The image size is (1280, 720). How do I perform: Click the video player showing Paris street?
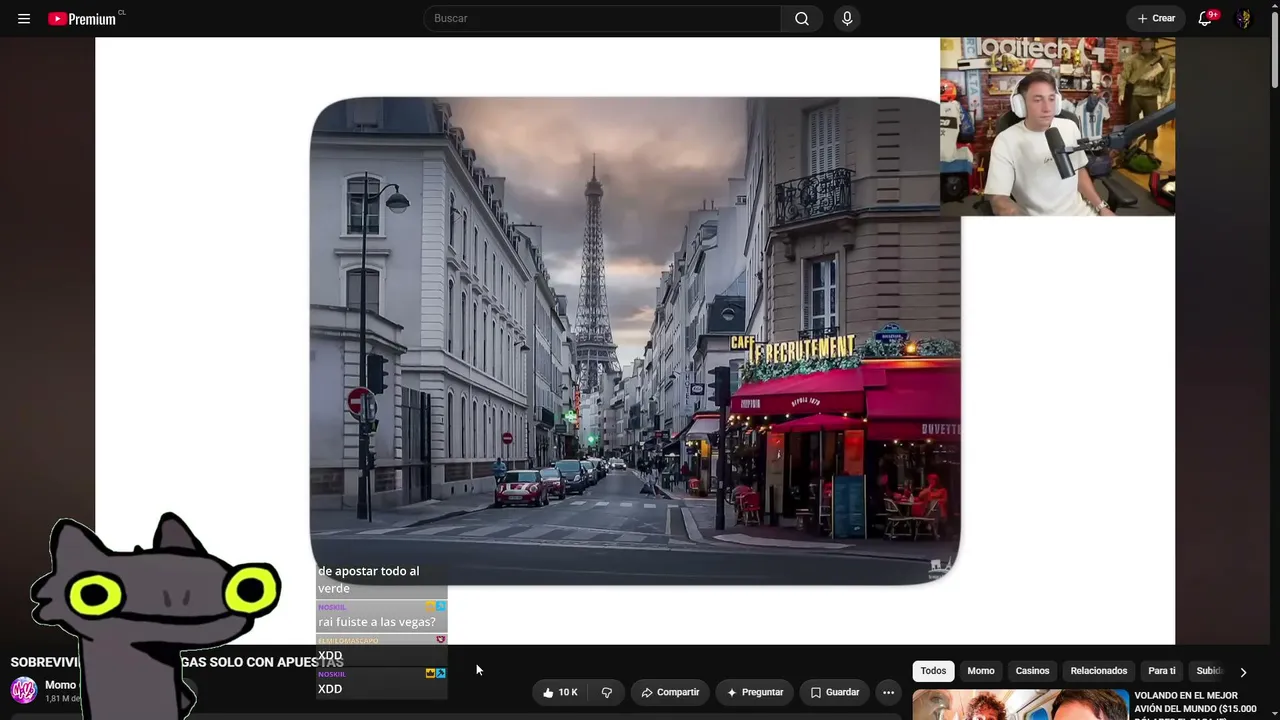(x=635, y=341)
